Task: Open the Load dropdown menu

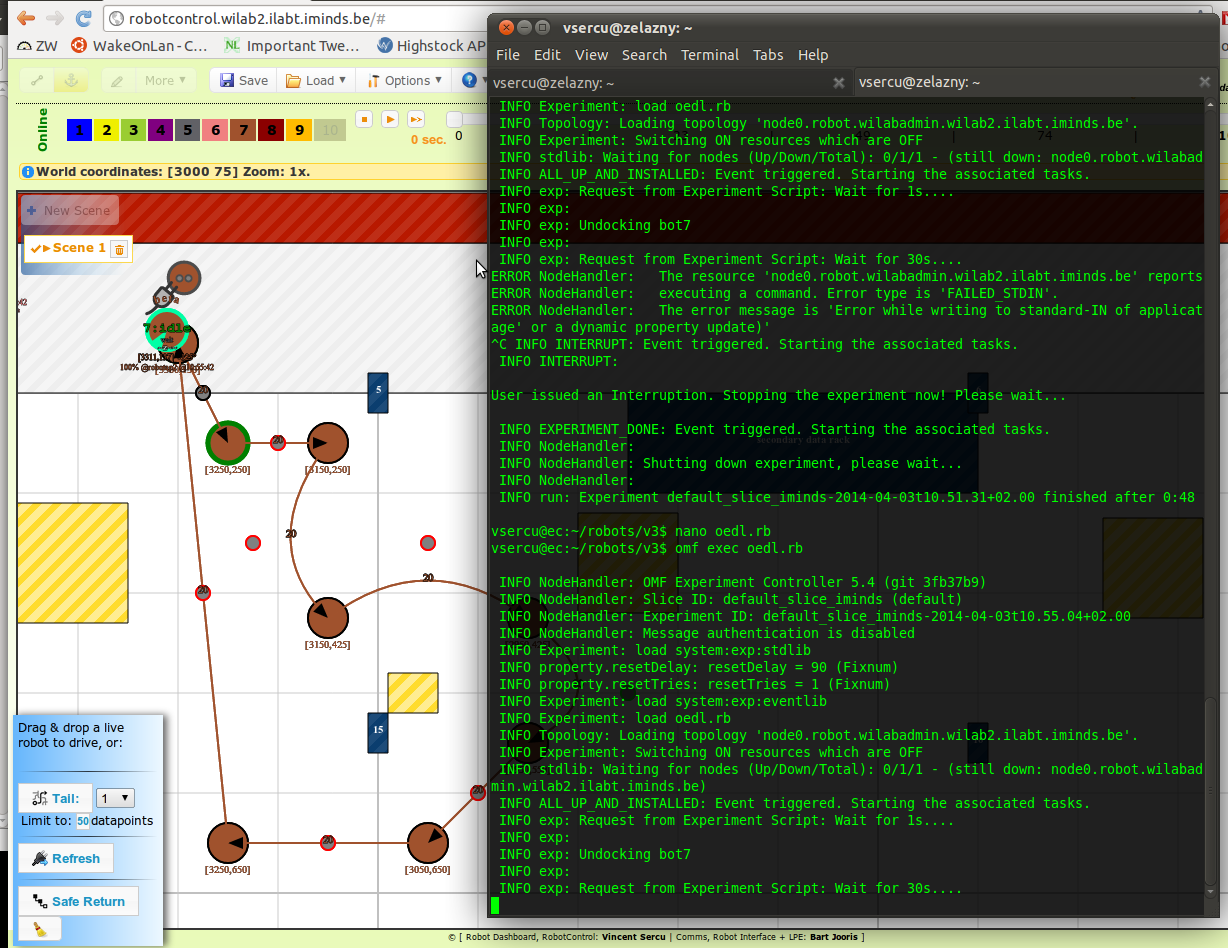Action: click(316, 81)
